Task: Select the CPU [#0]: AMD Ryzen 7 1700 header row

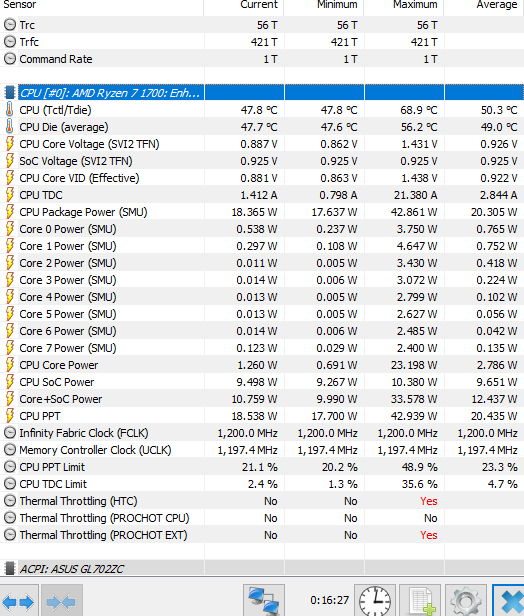Action: coord(262,93)
